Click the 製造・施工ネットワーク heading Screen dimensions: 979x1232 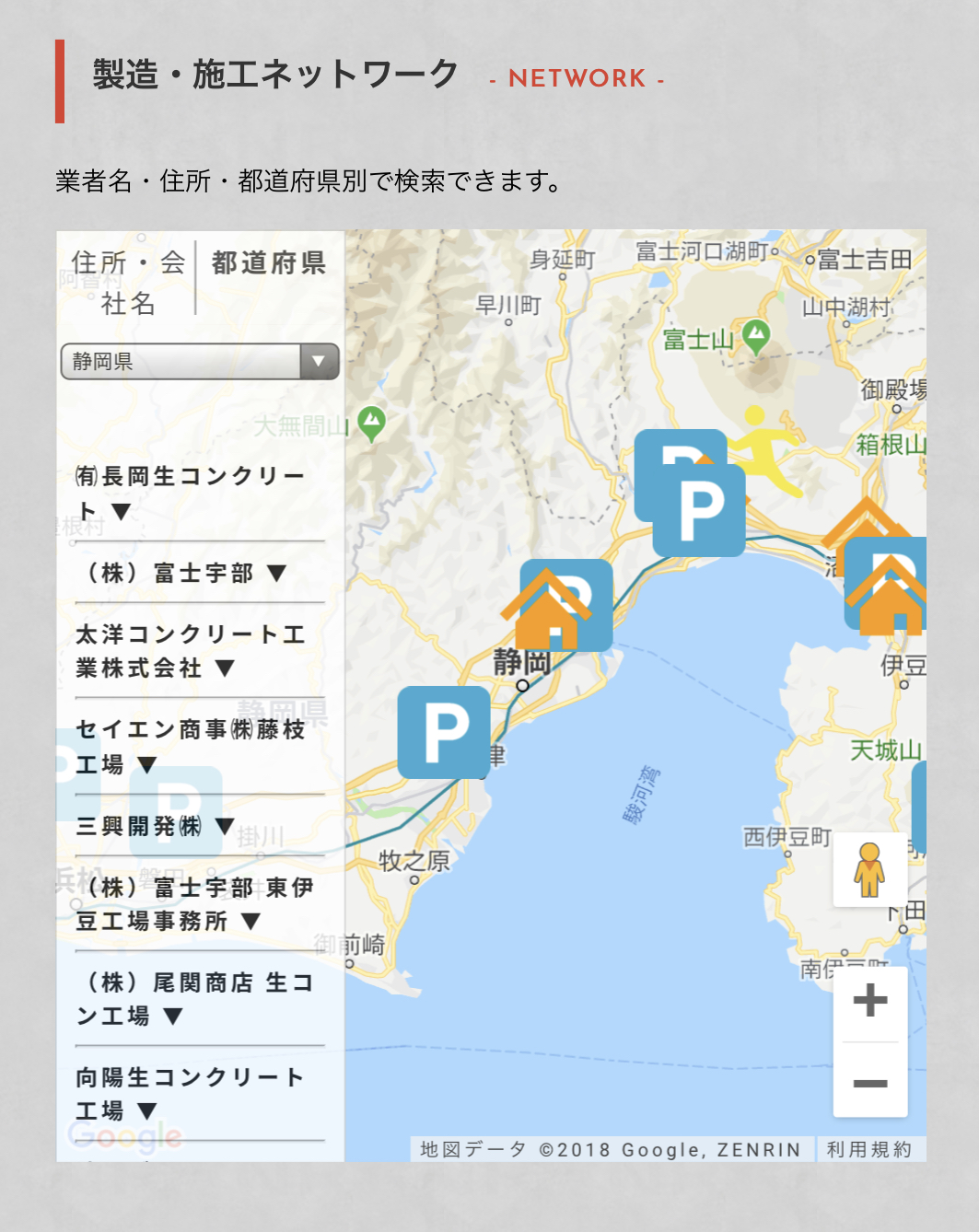click(x=275, y=75)
